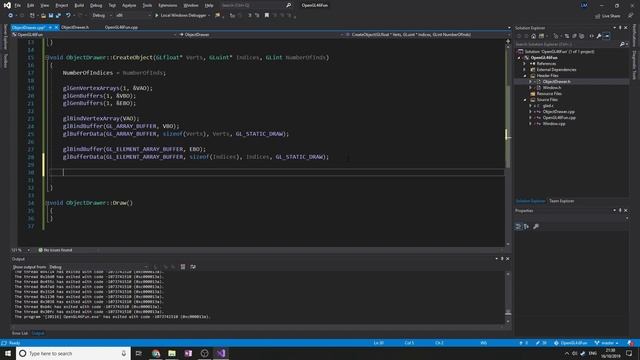Image resolution: width=640 pixels, height=360 pixels.
Task: Click Show All Files icon in Solution Explorer
Action: click(582, 36)
